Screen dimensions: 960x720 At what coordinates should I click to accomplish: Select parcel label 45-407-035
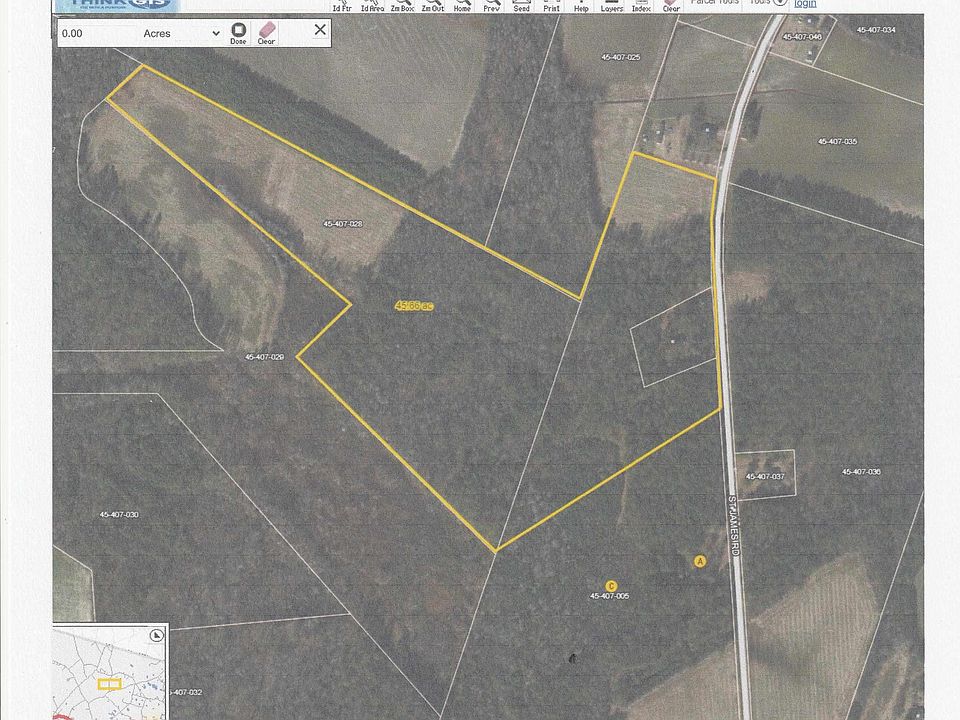838,142
